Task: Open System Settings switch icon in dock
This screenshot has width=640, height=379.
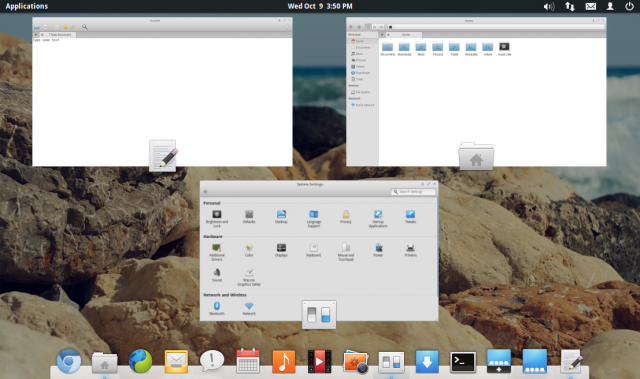Action: tap(391, 362)
